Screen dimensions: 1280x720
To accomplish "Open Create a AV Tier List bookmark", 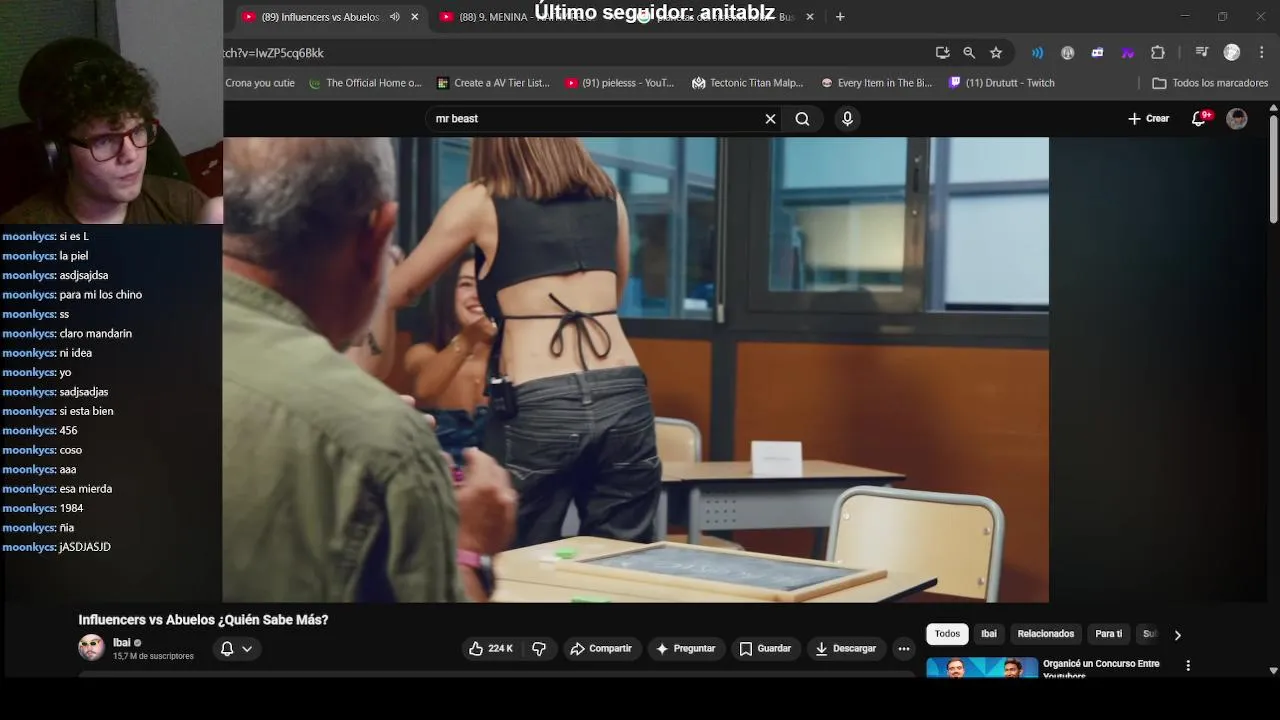I will click(x=492, y=83).
